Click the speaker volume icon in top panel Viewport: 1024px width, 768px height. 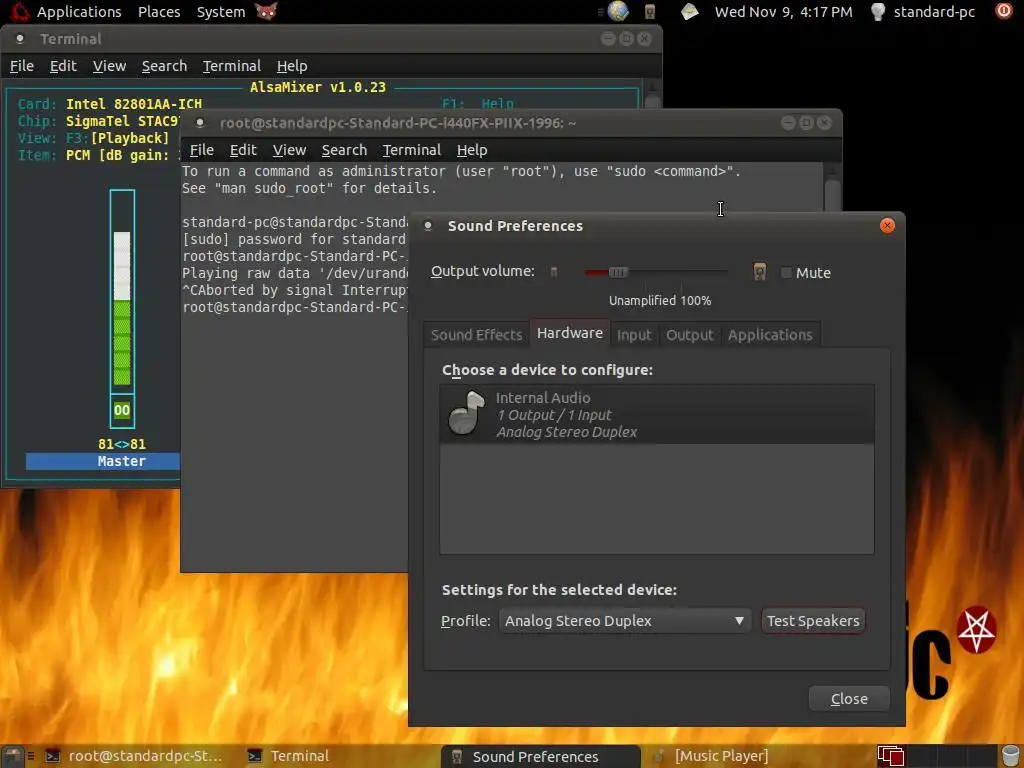650,12
